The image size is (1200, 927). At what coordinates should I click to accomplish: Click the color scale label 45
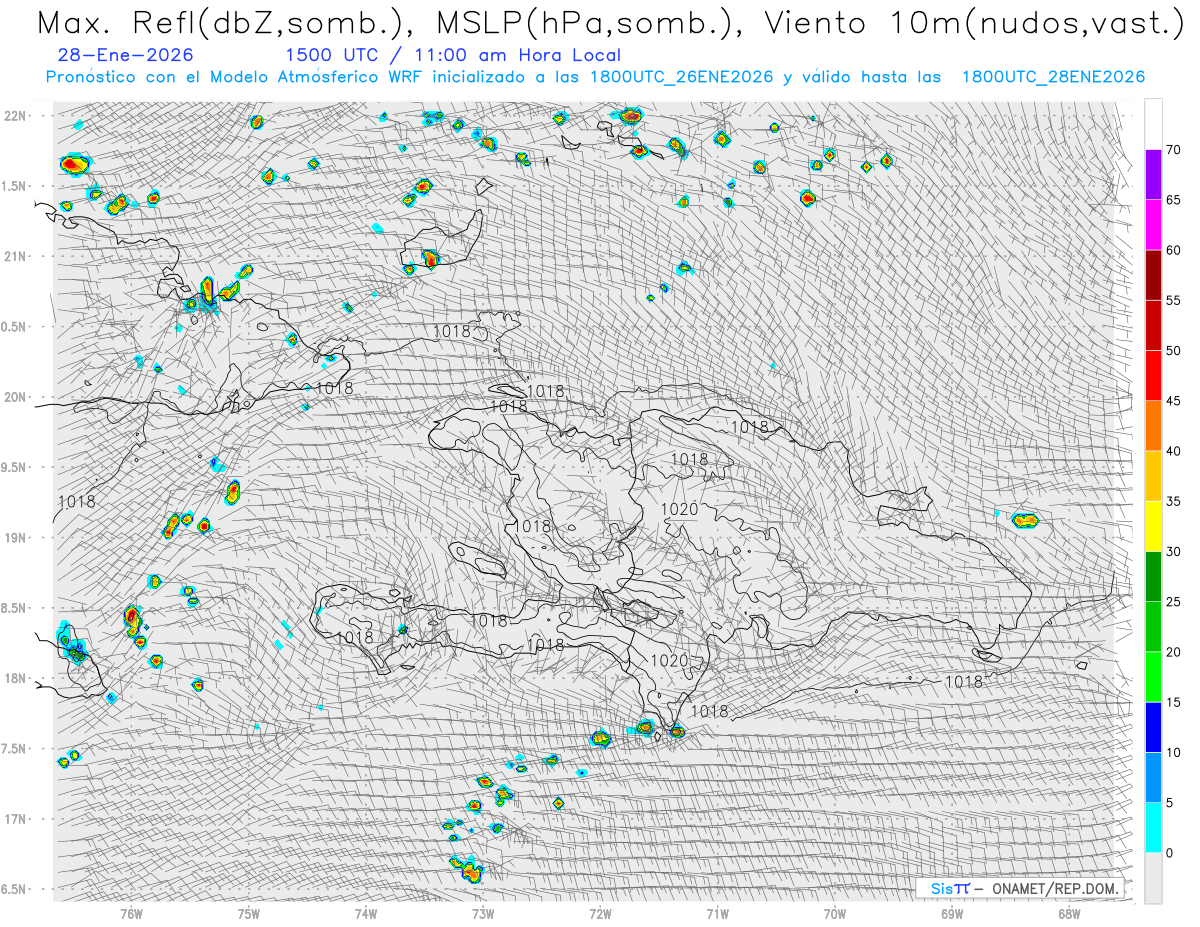point(1173,401)
